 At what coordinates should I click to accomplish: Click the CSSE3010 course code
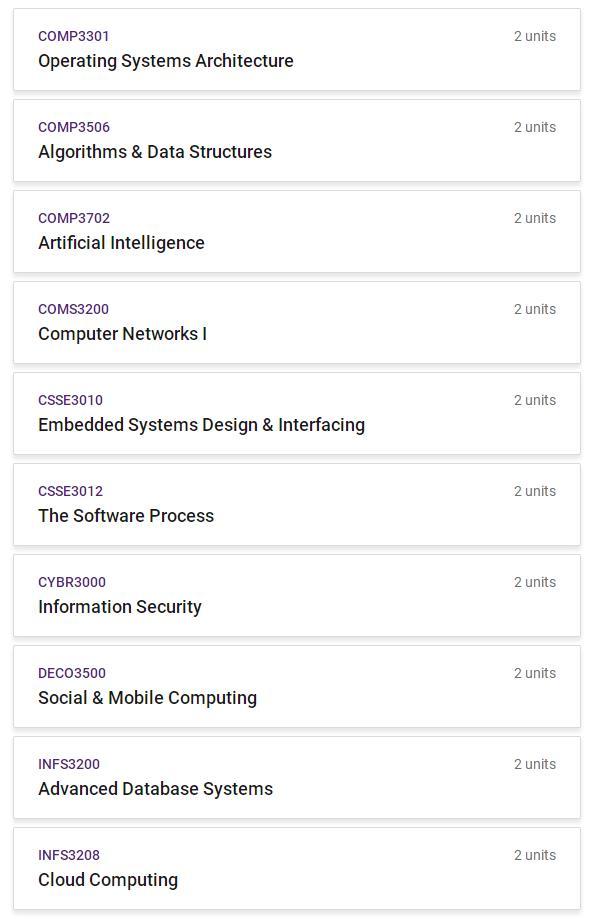(70, 400)
